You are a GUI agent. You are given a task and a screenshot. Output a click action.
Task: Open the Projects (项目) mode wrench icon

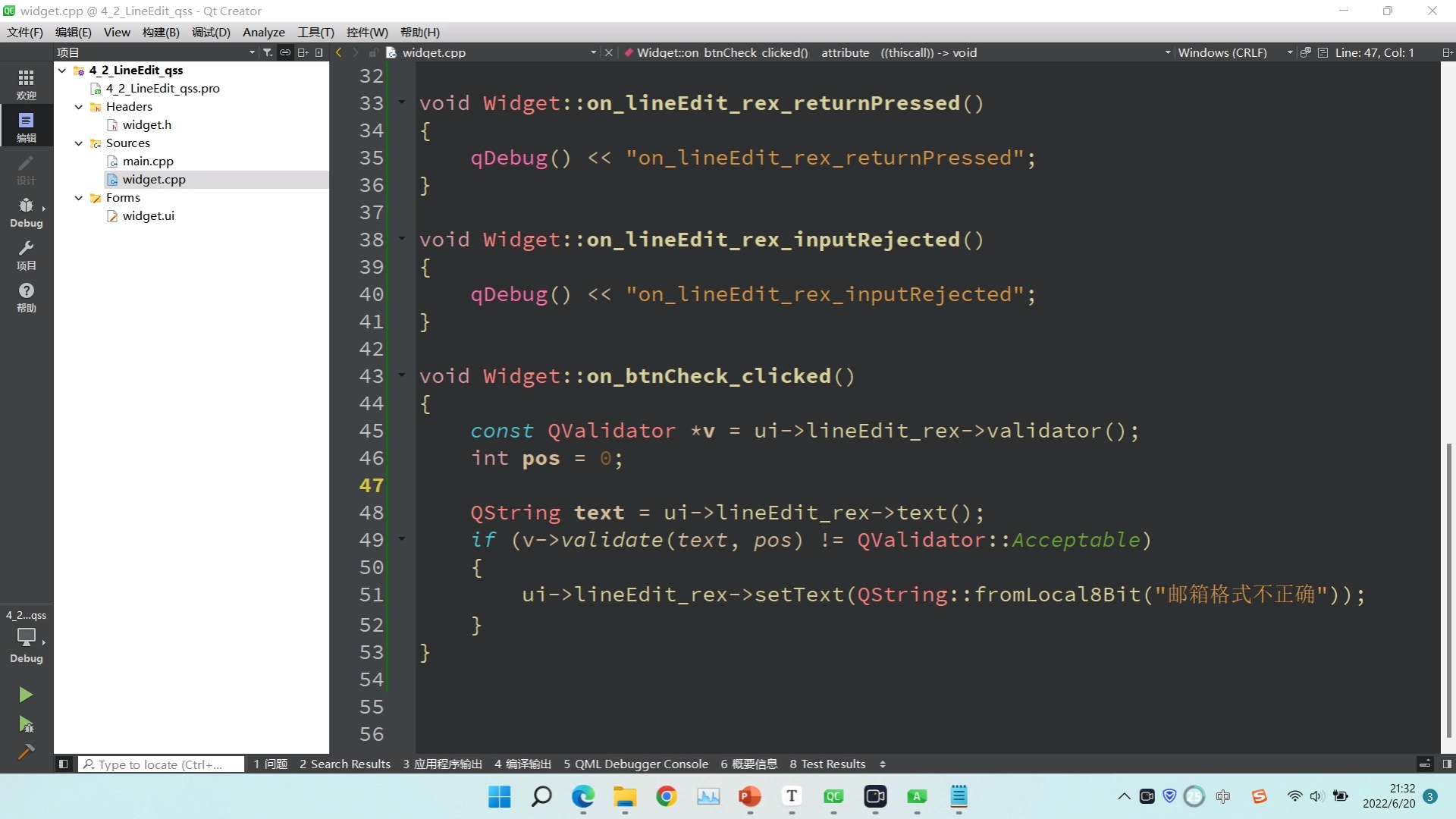tap(26, 254)
